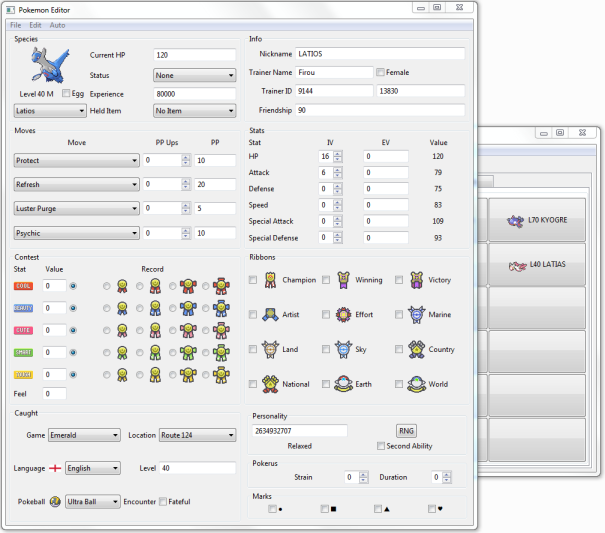
Task: Click the Winning ribbon icon
Action: point(343,280)
